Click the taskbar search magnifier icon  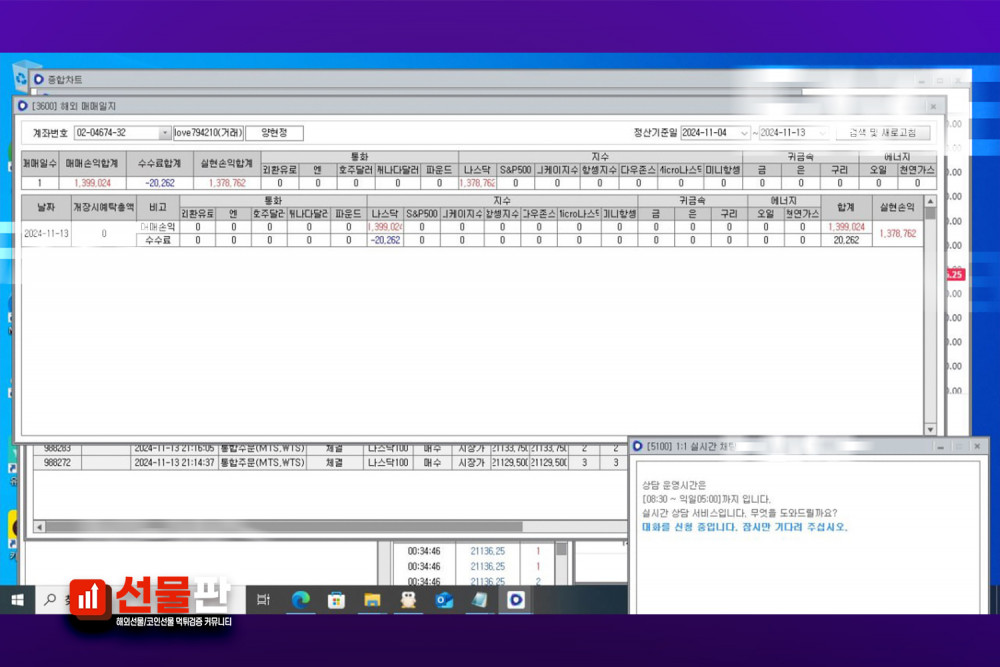[x=50, y=599]
